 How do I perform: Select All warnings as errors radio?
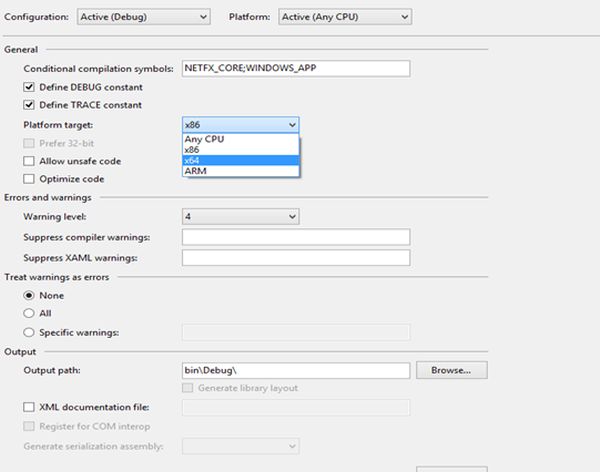[x=29, y=313]
